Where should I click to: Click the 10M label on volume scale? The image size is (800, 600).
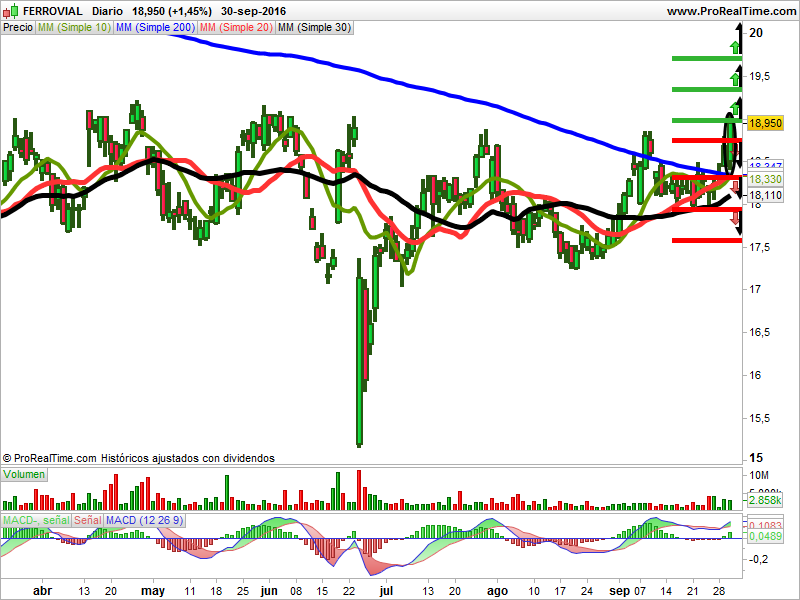point(759,476)
